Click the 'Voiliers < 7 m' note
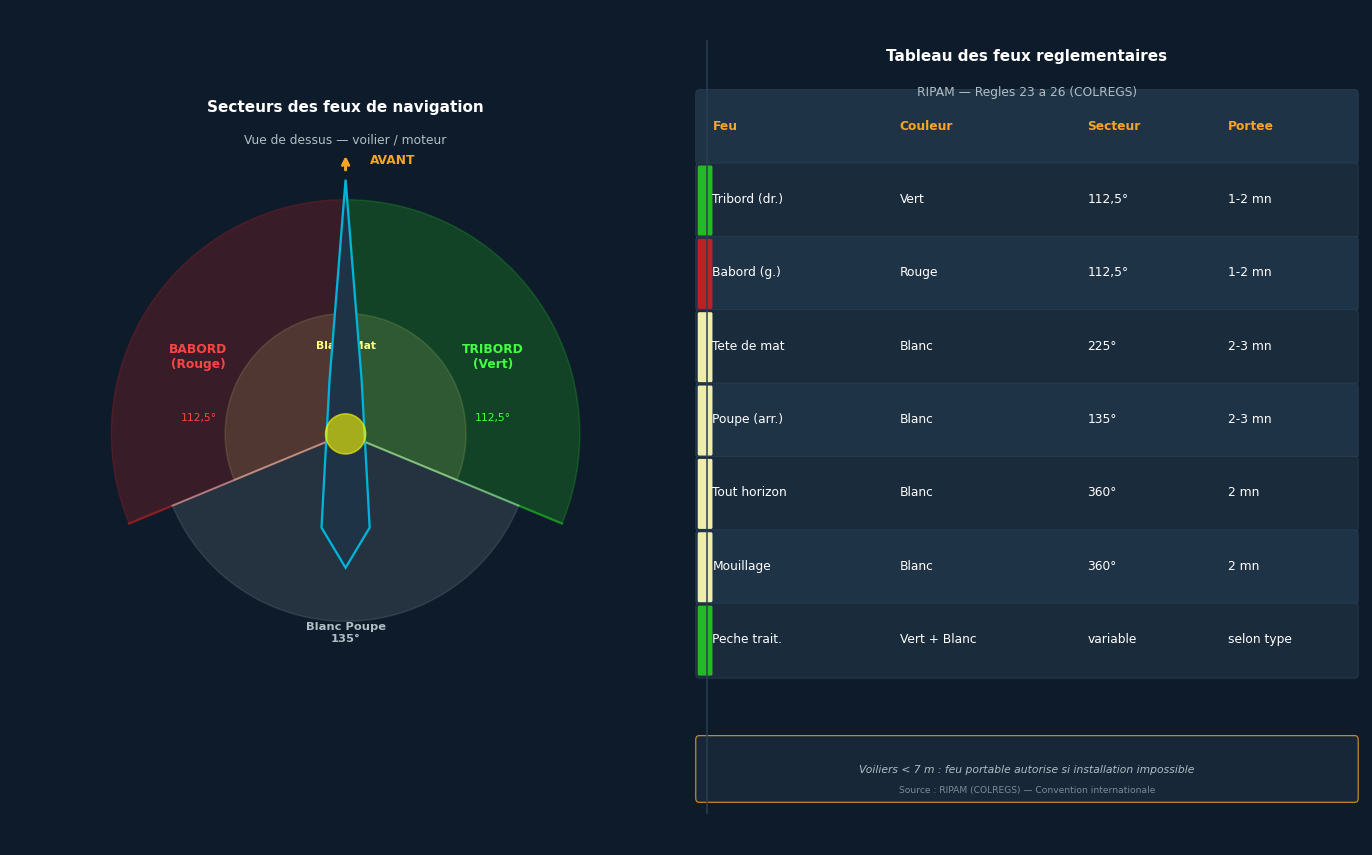1372x855 pixels. [1026, 770]
